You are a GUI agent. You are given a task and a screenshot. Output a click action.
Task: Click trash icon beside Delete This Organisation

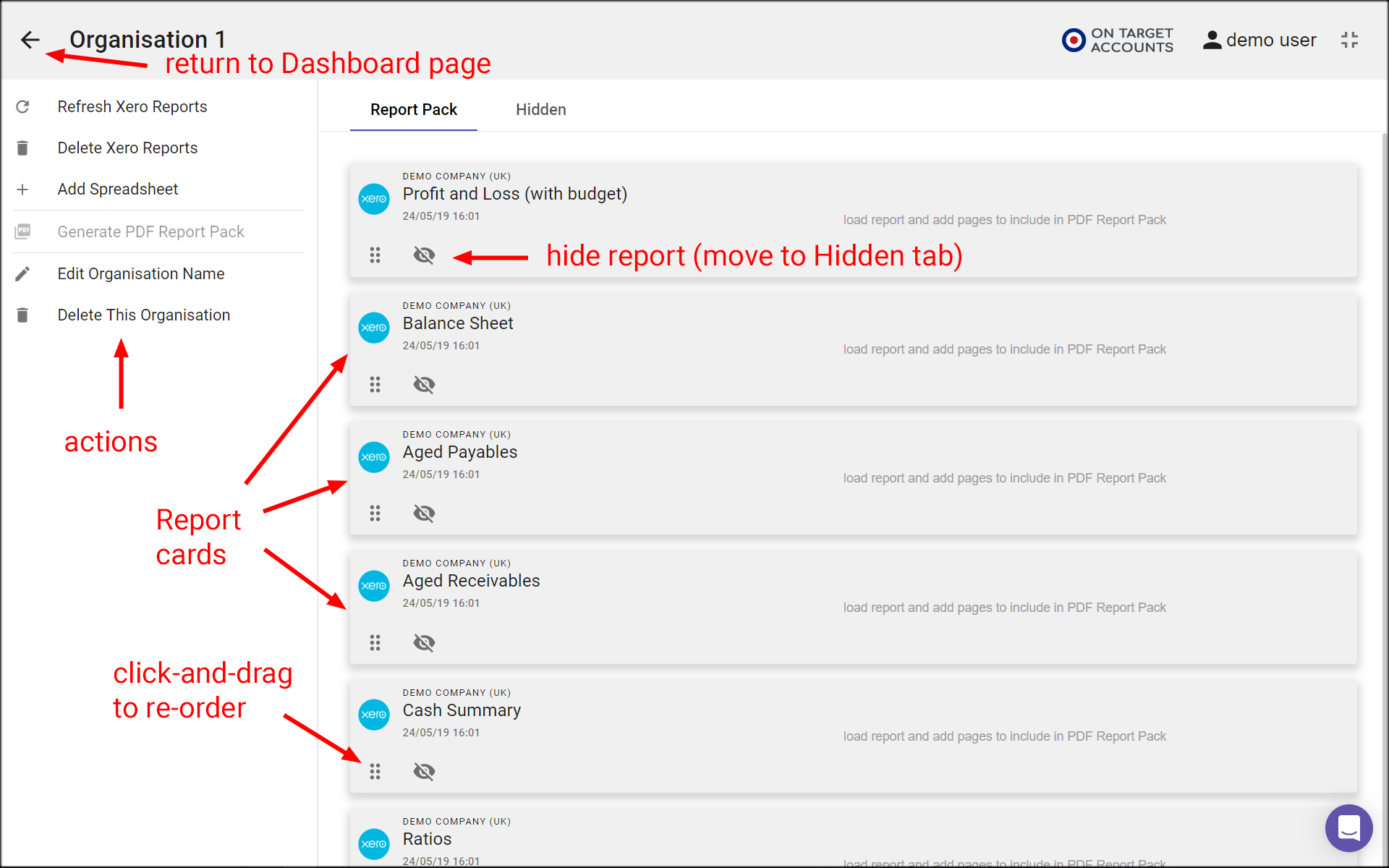pyautogui.click(x=22, y=315)
